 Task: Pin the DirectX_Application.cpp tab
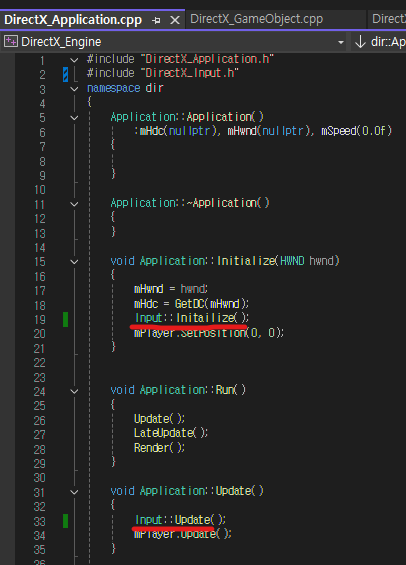click(156, 20)
